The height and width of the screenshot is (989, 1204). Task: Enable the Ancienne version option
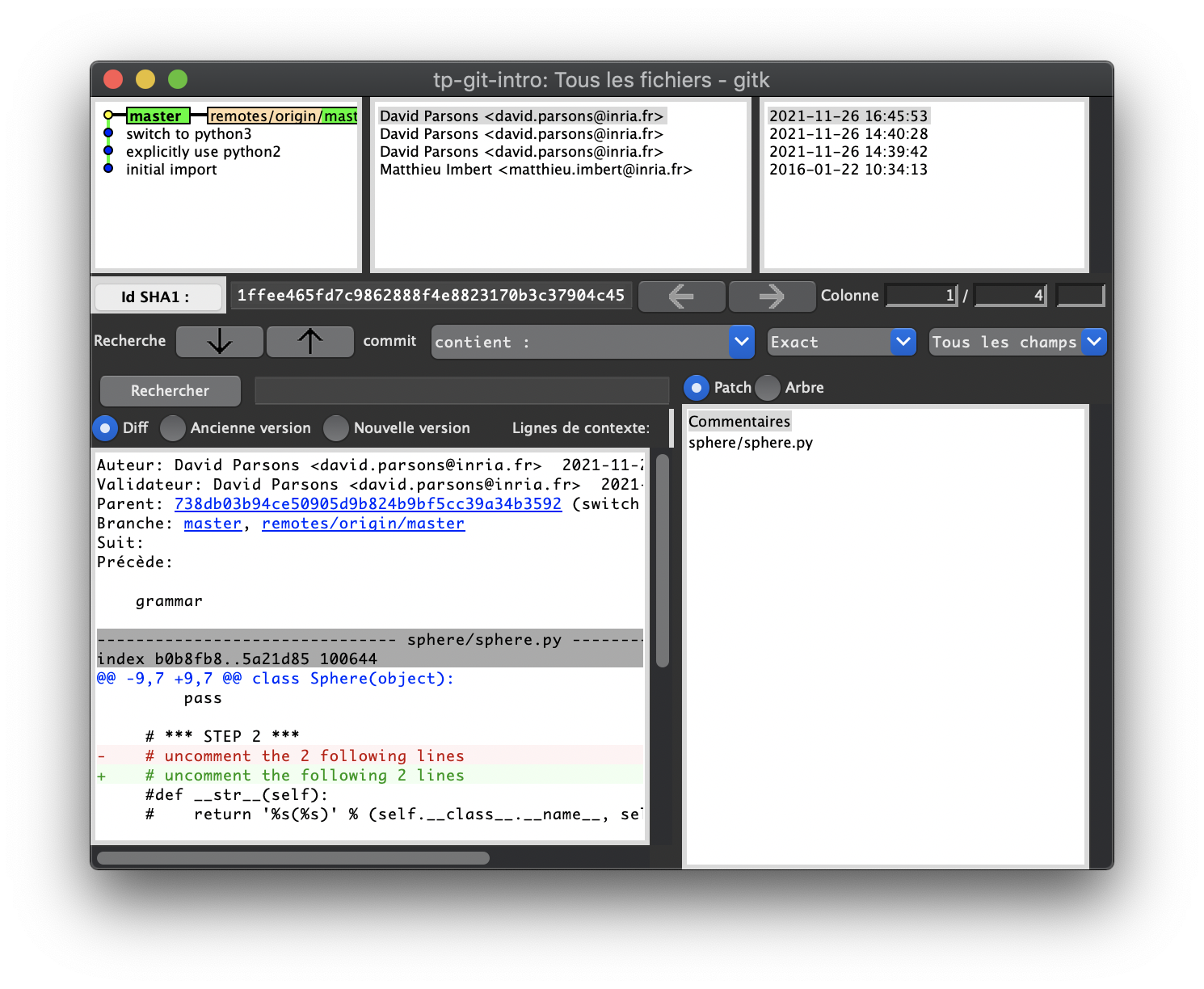coord(173,428)
